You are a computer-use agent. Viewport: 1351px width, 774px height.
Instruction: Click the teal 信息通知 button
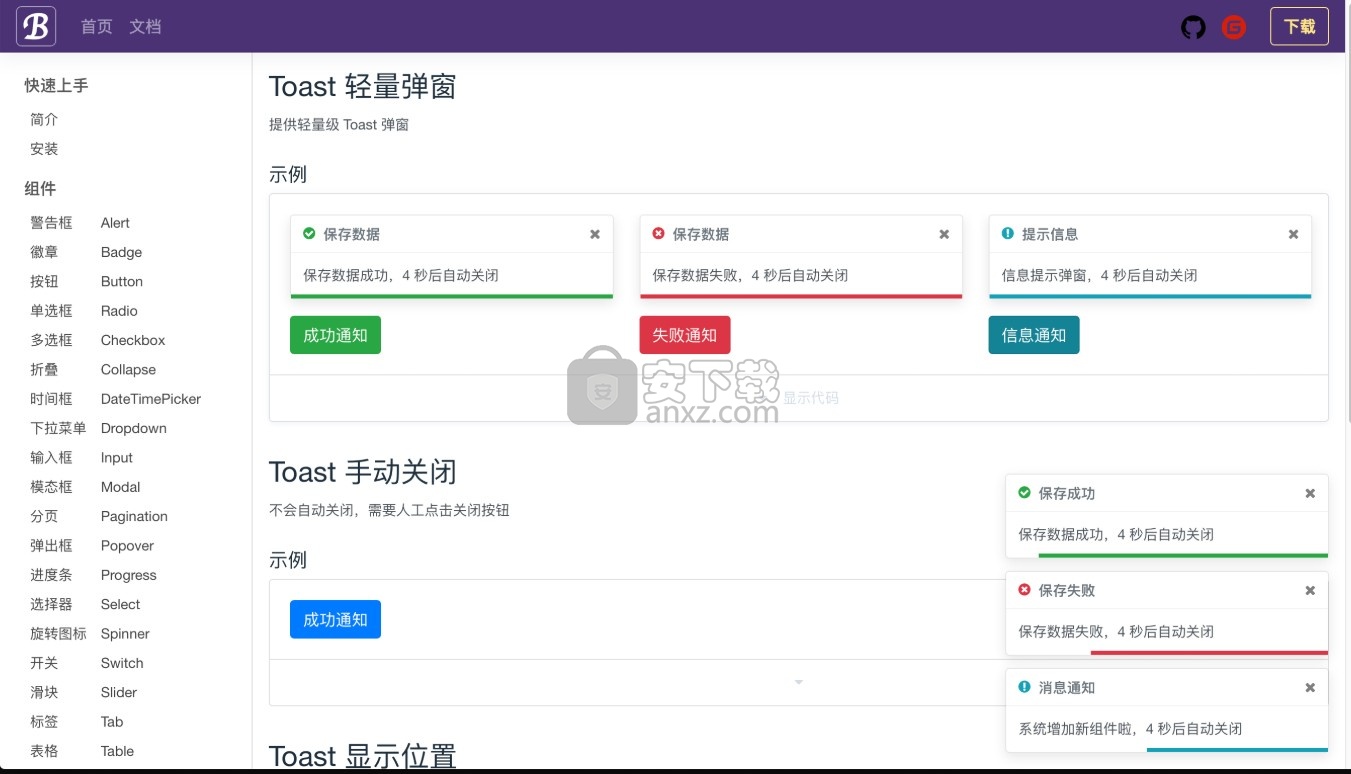click(x=1034, y=335)
